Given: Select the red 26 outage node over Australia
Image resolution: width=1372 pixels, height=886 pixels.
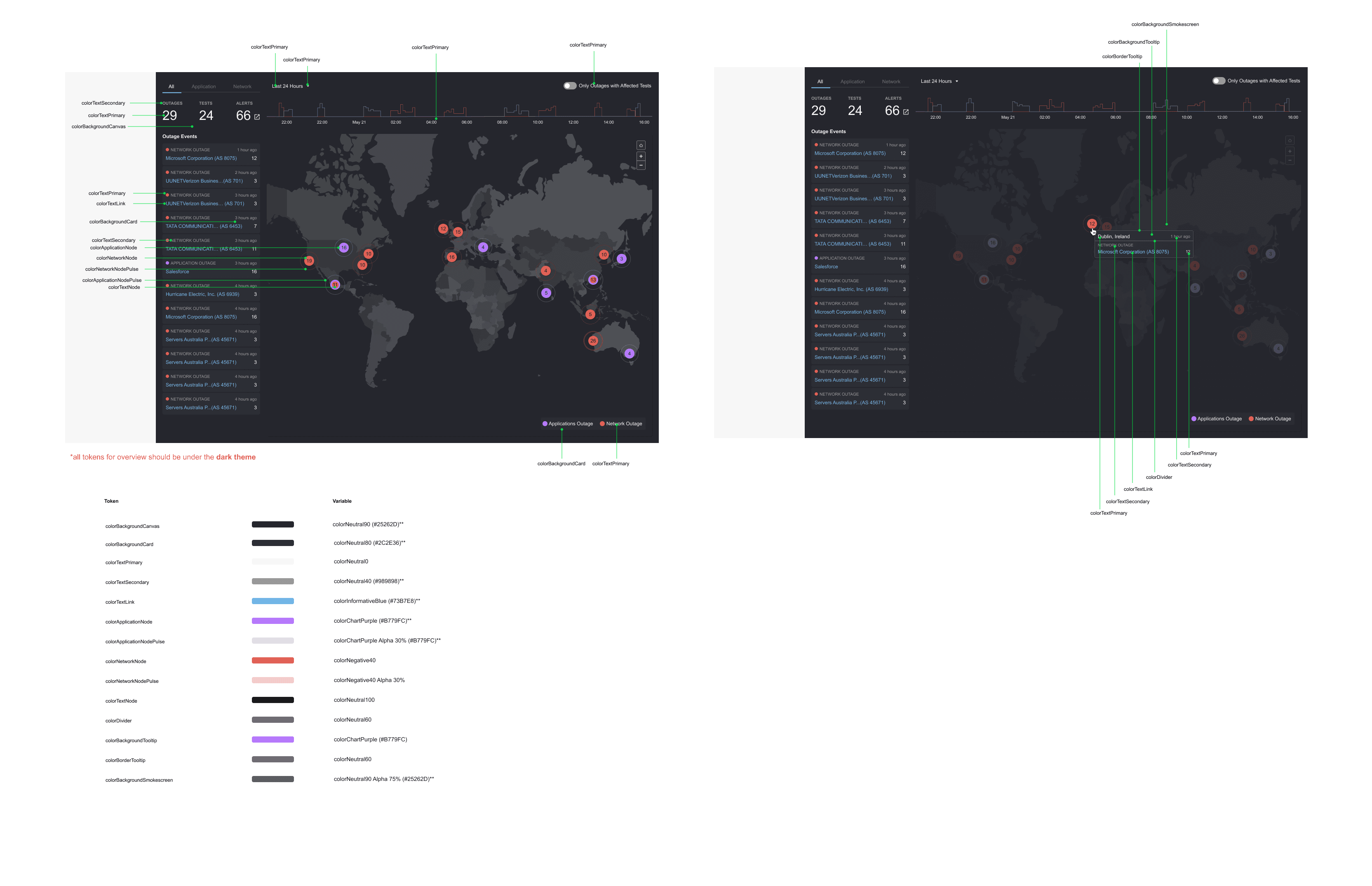Looking at the screenshot, I should pyautogui.click(x=593, y=340).
